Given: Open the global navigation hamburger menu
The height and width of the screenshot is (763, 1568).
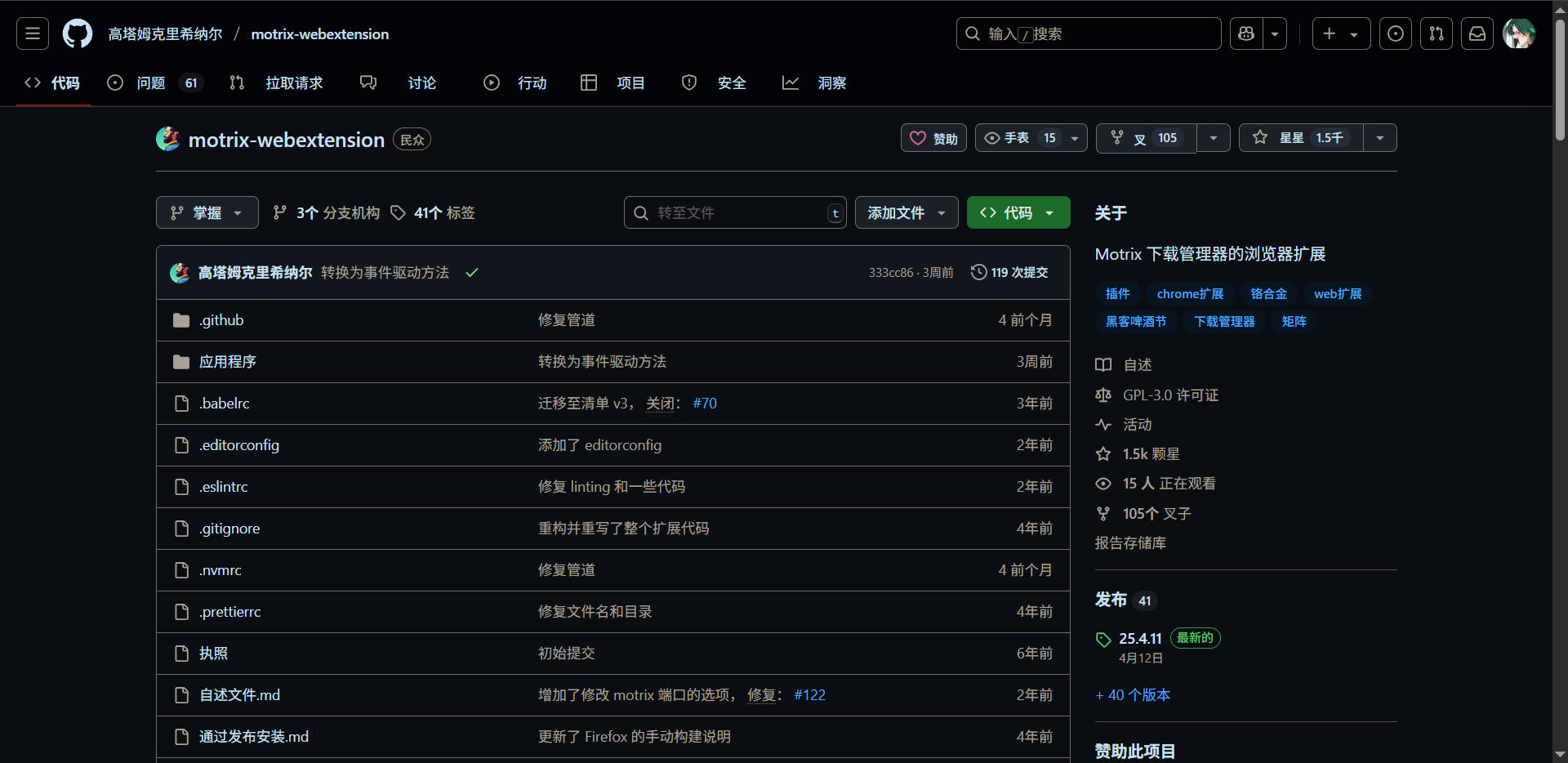Looking at the screenshot, I should [31, 33].
